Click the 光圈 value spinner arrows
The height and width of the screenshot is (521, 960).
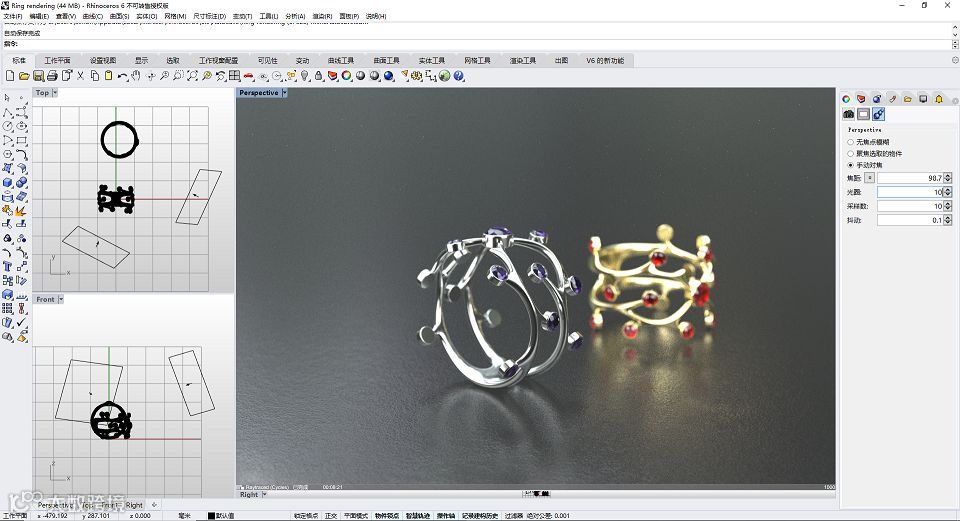click(948, 192)
